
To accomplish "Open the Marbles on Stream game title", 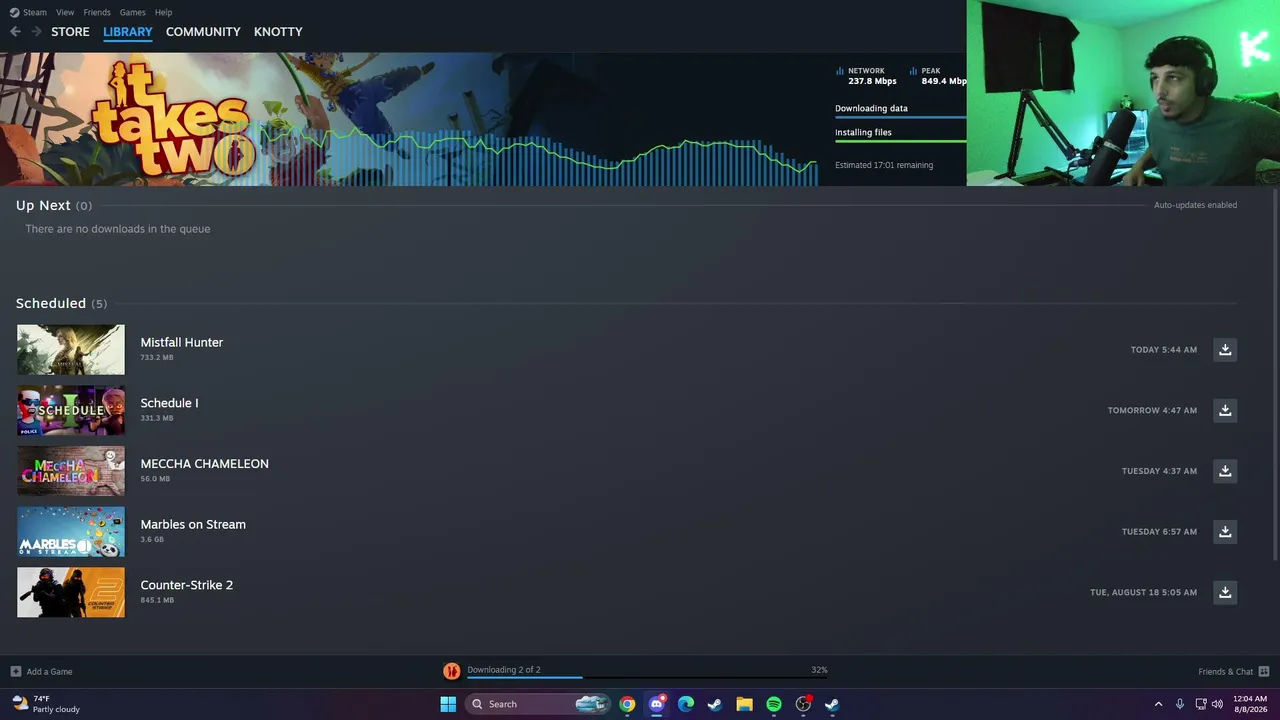I will 193,524.
